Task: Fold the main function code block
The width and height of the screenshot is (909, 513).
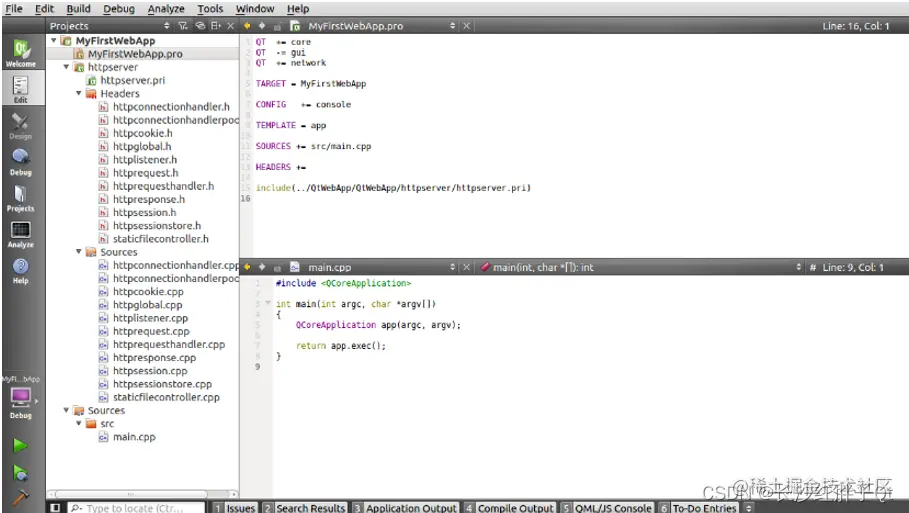Action: pos(268,303)
